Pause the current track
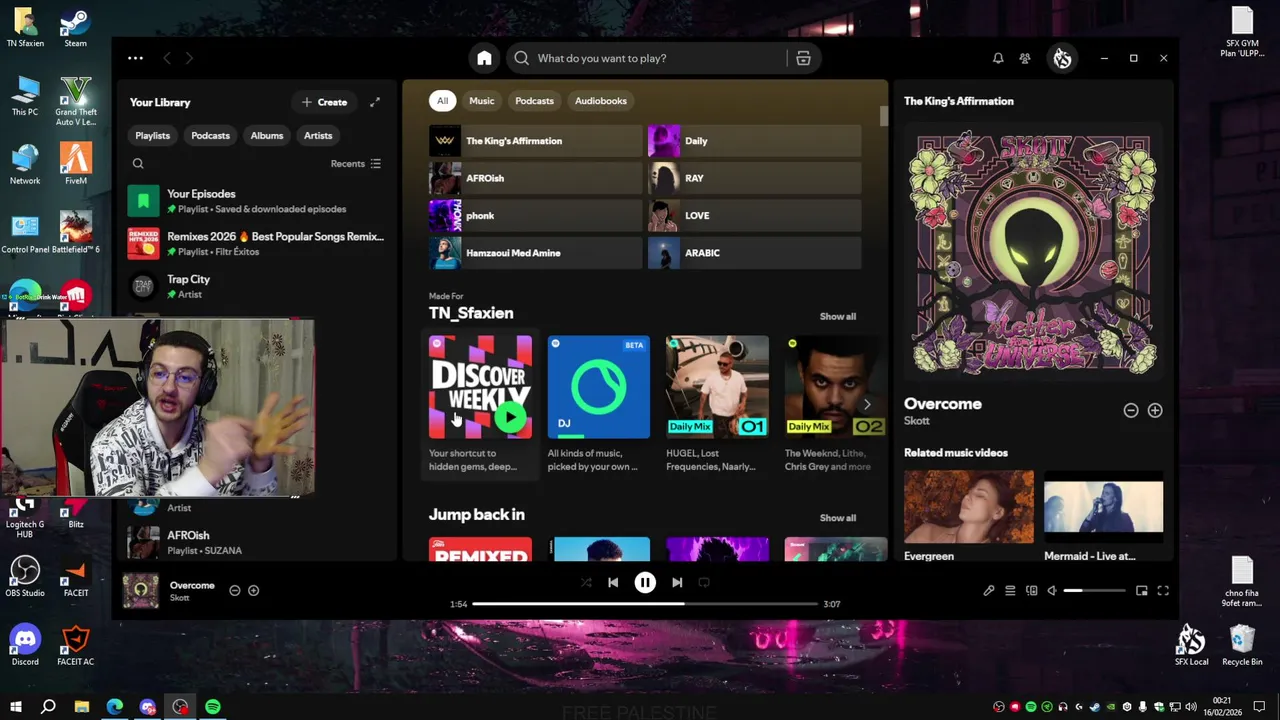 click(x=645, y=582)
